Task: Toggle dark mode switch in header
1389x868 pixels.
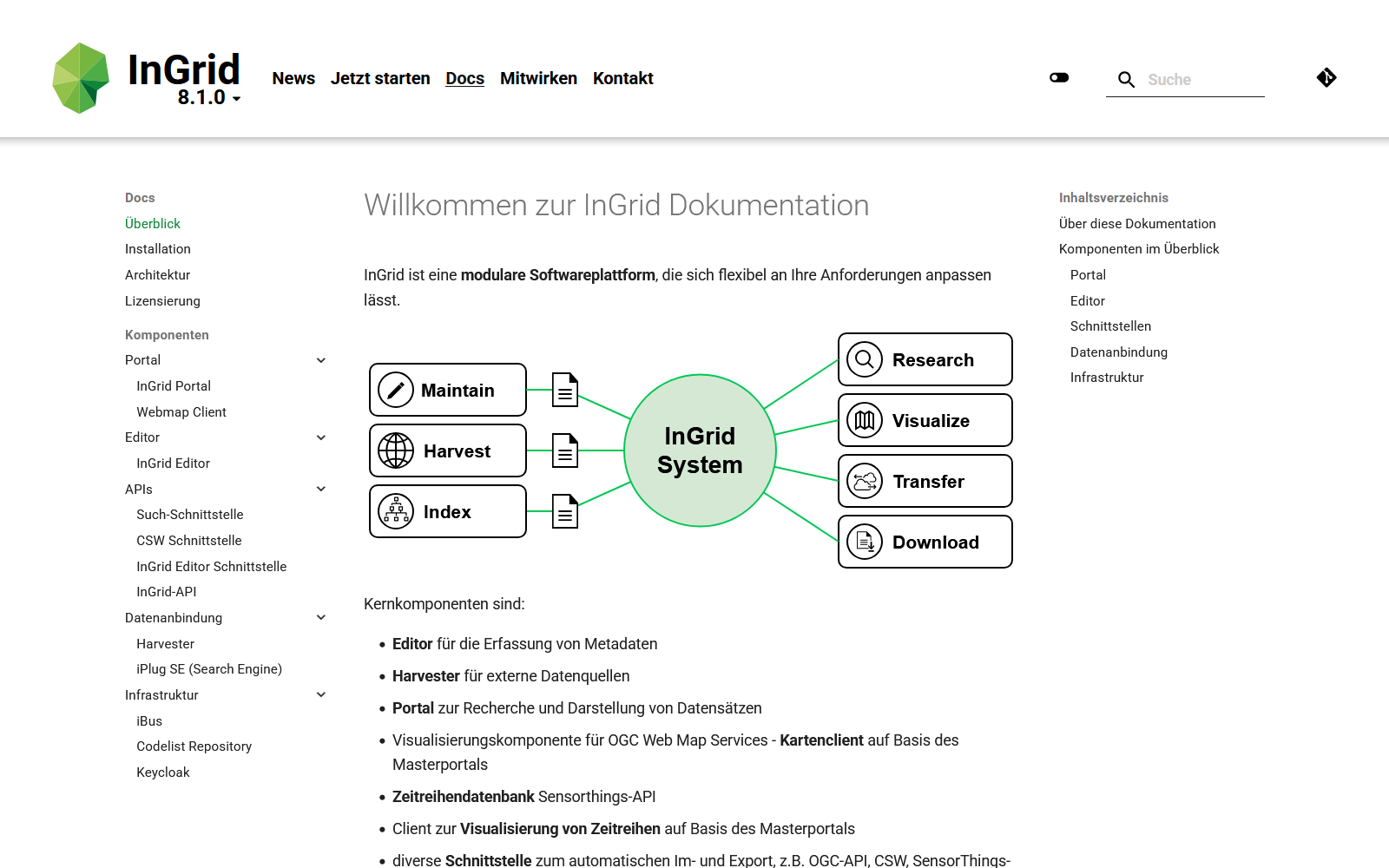Action: (x=1059, y=78)
